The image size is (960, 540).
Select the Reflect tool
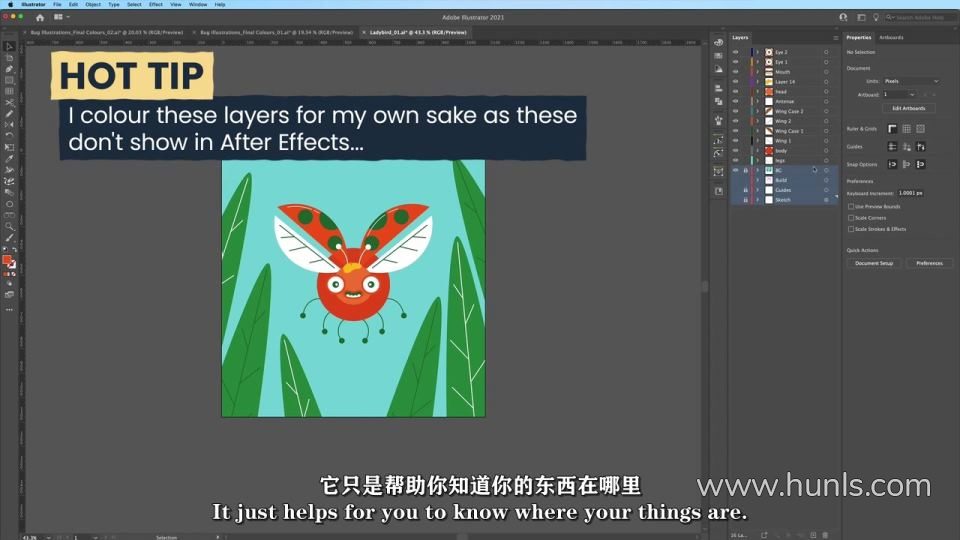pyautogui.click(x=9, y=124)
